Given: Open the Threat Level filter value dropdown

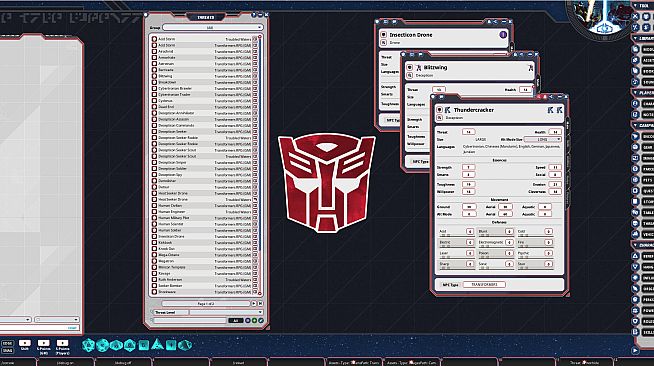Looking at the screenshot, I should coord(226,312).
